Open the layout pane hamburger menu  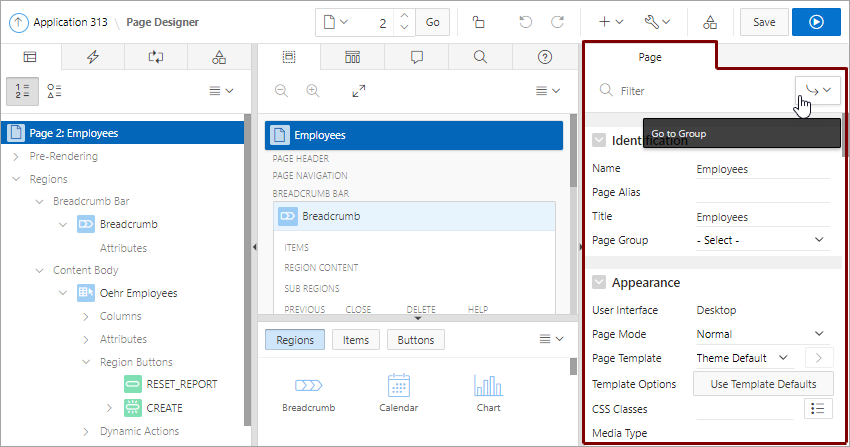548,91
